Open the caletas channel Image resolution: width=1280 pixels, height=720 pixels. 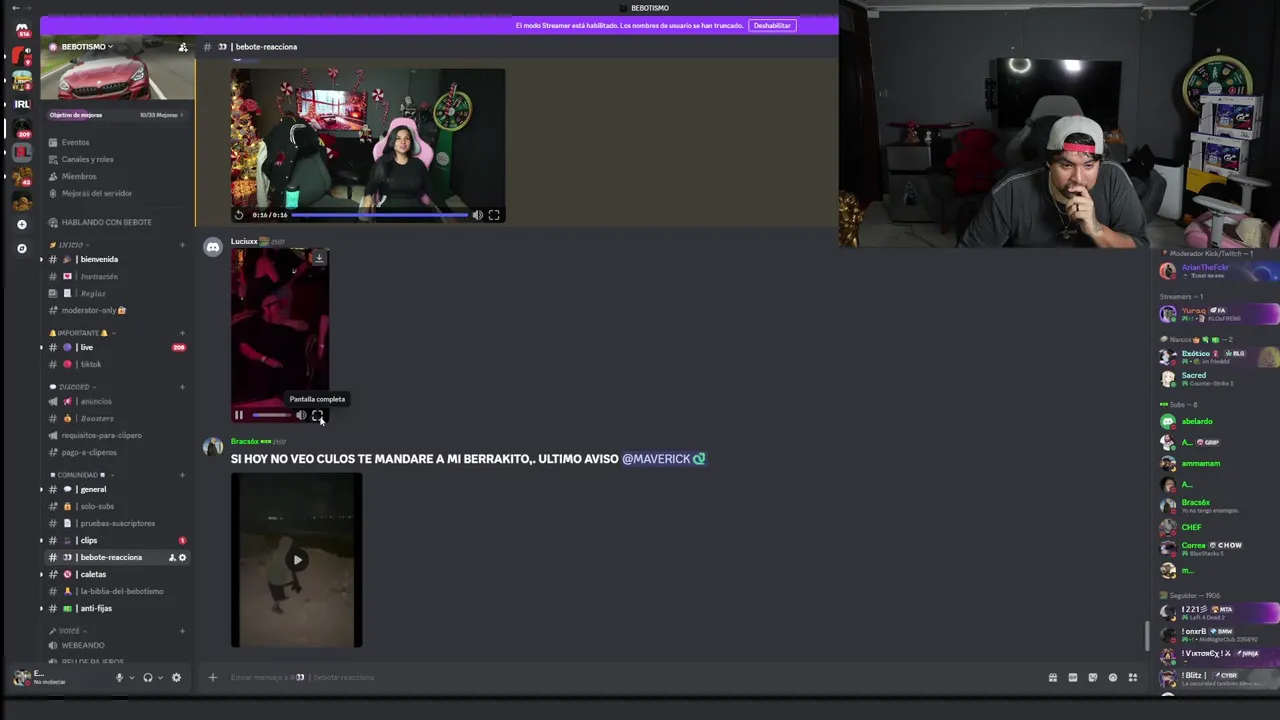click(118, 574)
